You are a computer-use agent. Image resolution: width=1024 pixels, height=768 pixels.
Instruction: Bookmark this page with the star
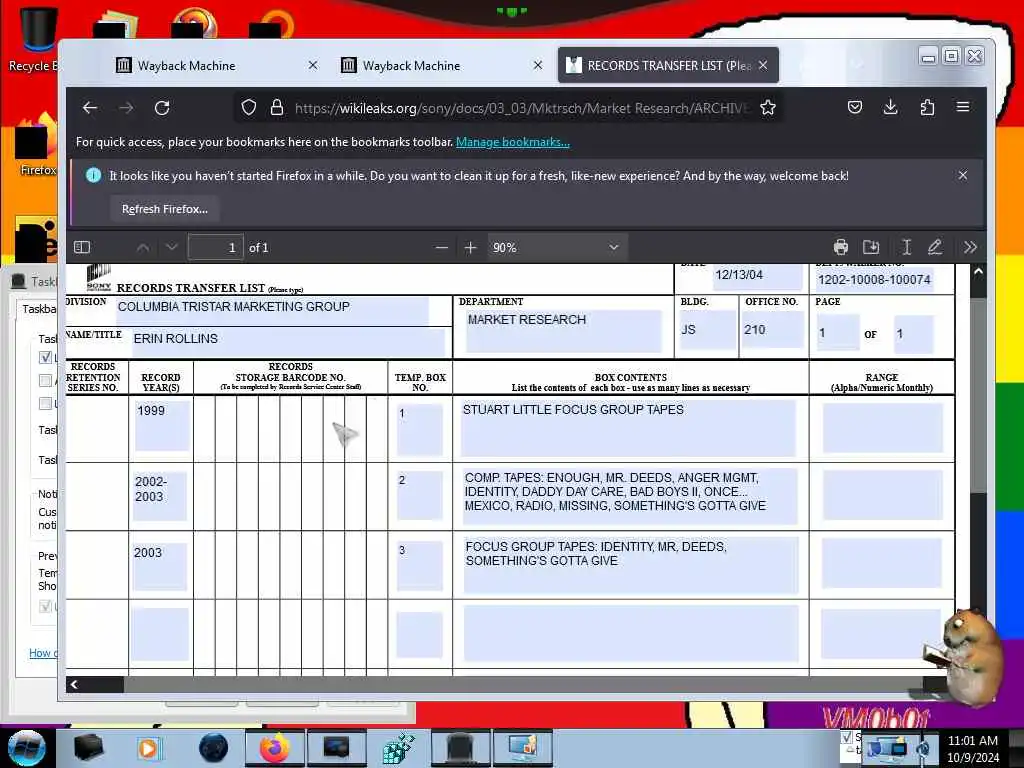click(x=768, y=108)
